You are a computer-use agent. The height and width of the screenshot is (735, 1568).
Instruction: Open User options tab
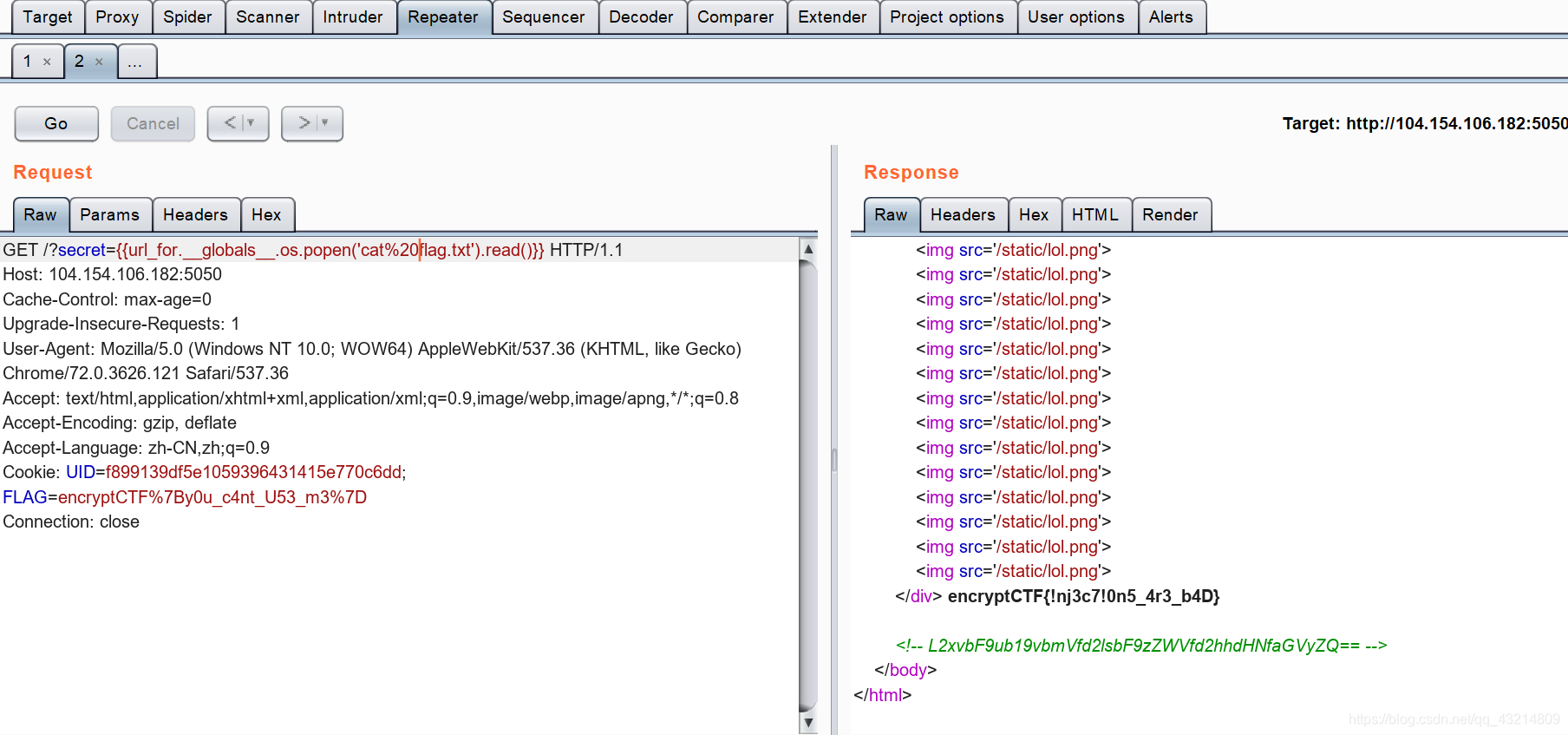pyautogui.click(x=1076, y=16)
